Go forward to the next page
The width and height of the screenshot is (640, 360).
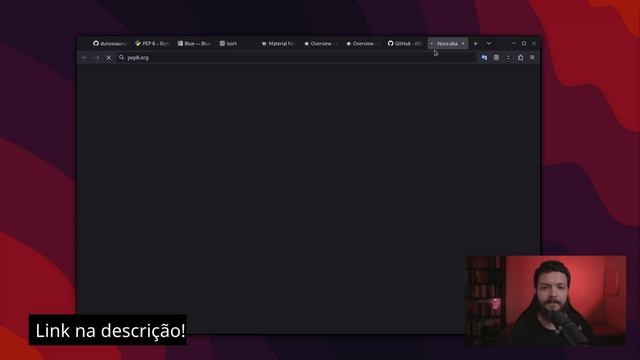tap(96, 58)
